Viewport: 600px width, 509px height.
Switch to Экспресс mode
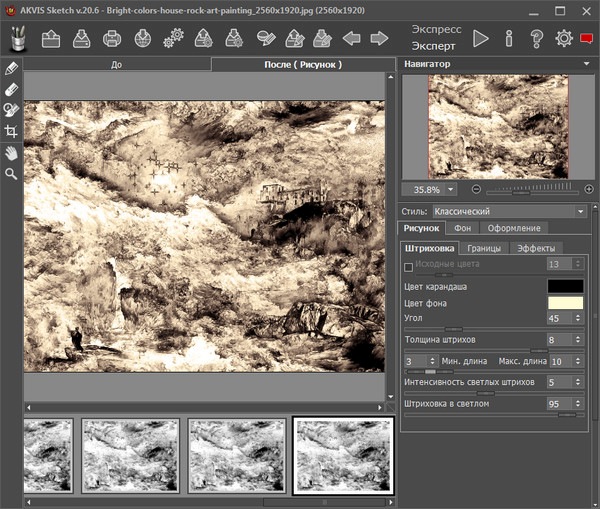pos(435,29)
